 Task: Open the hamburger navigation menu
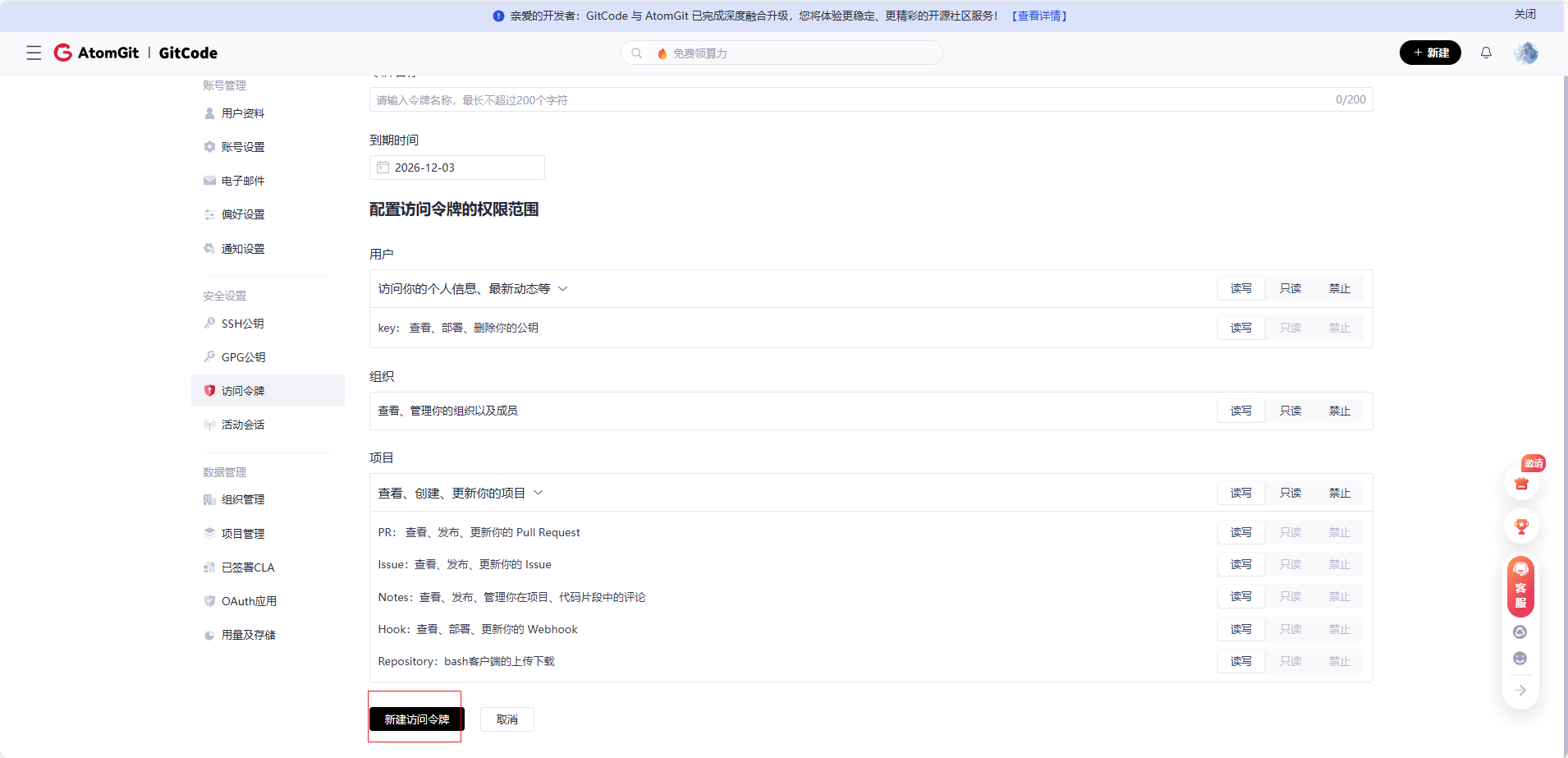coord(34,53)
